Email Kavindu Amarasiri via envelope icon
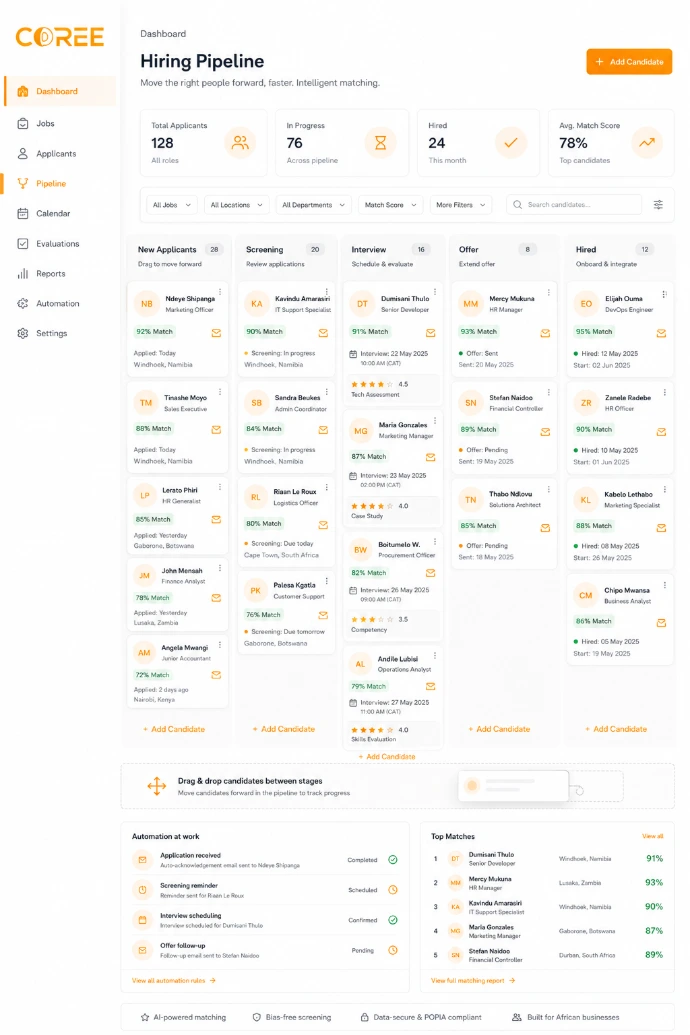The image size is (690, 1035). click(x=324, y=333)
